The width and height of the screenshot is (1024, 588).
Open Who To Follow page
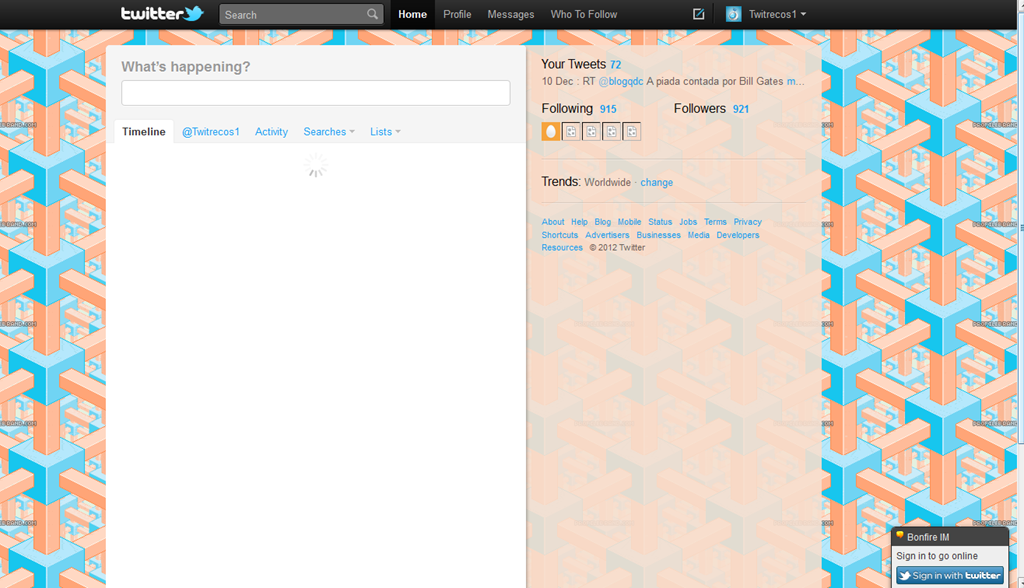point(584,14)
